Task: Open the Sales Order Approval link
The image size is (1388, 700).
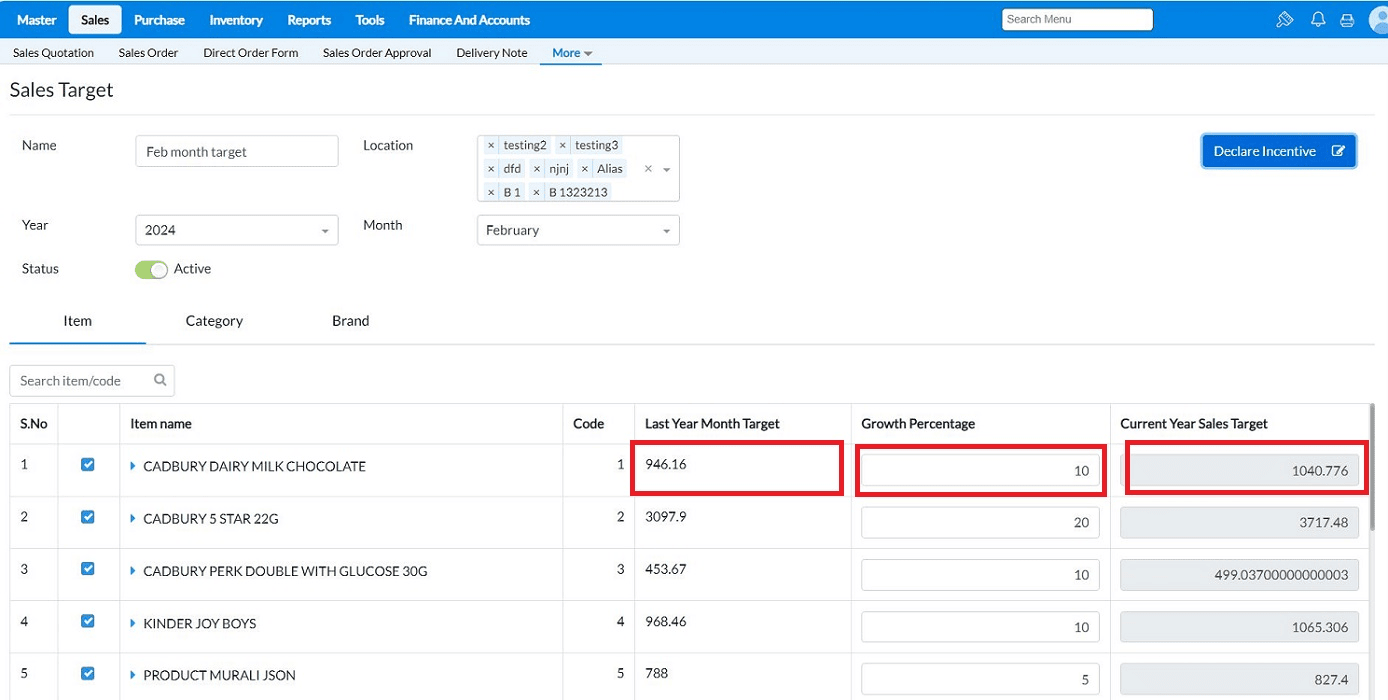Action: pos(377,53)
